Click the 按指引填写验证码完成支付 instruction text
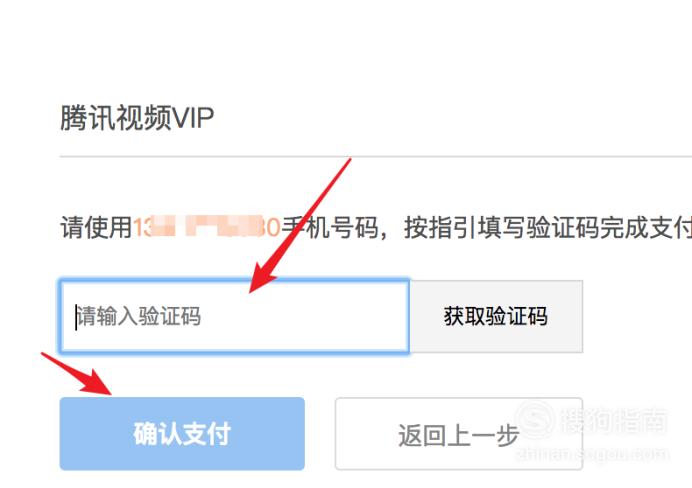The height and width of the screenshot is (488, 692). 548,228
